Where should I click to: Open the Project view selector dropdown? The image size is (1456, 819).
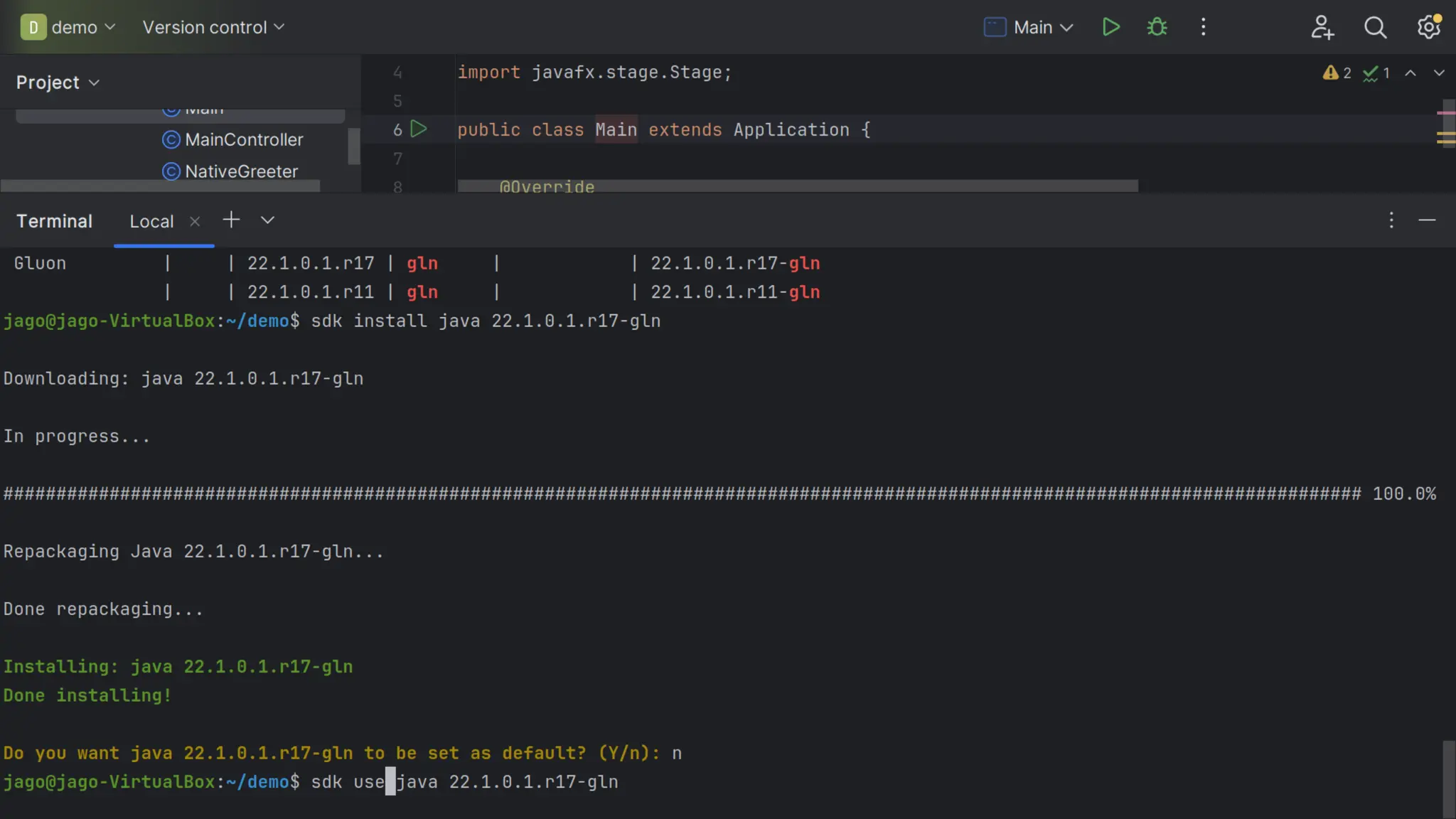(x=58, y=82)
